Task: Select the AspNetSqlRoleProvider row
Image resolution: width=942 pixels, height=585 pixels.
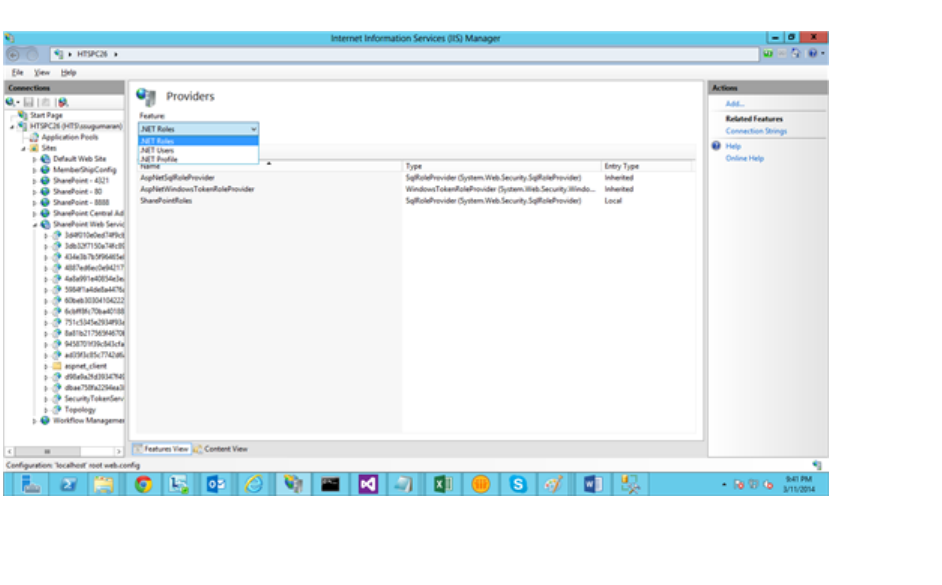Action: [x=416, y=178]
